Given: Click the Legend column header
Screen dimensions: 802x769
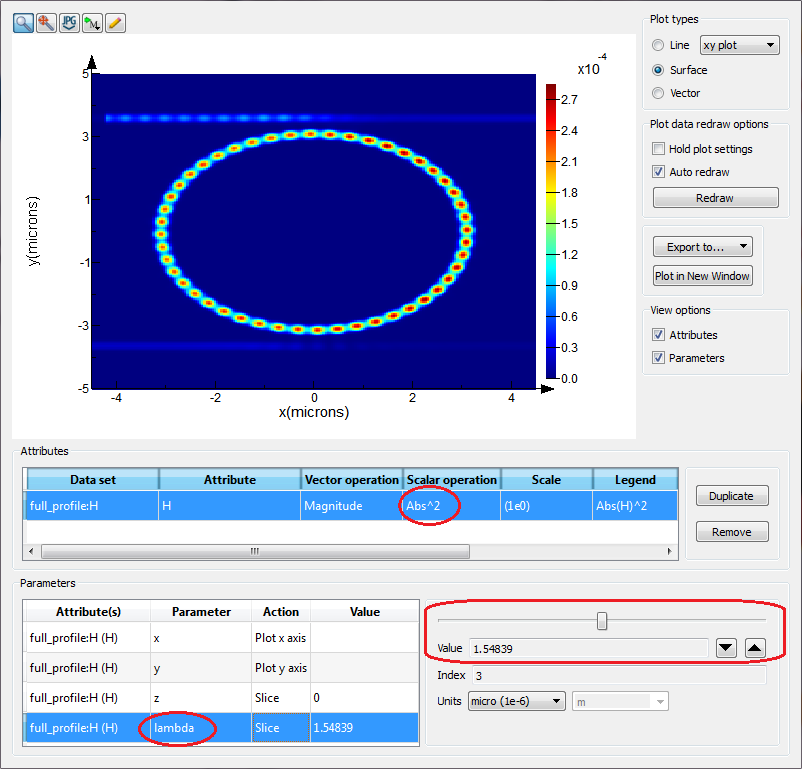Looking at the screenshot, I should pos(635,479).
